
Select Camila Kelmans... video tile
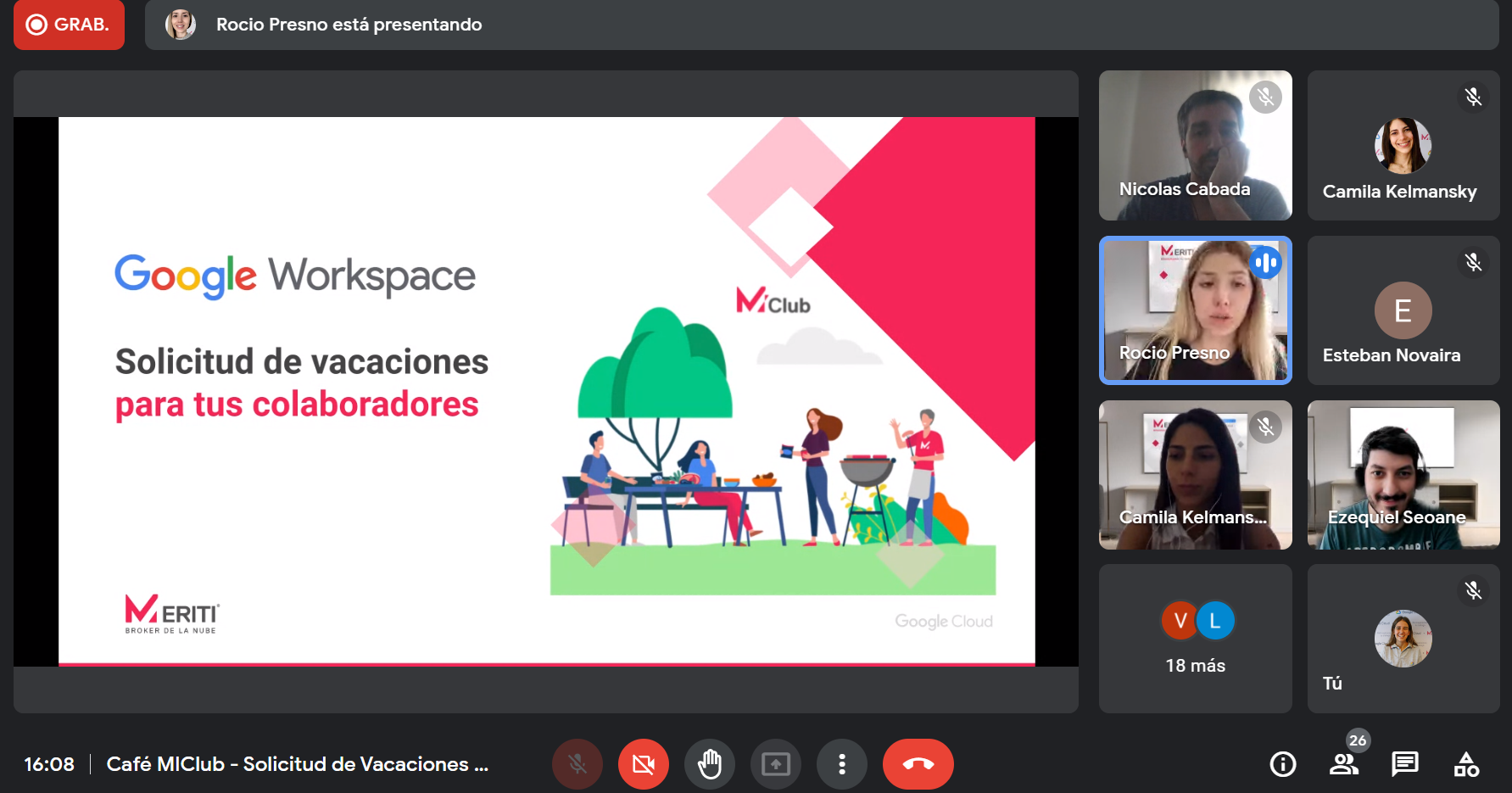1195,475
